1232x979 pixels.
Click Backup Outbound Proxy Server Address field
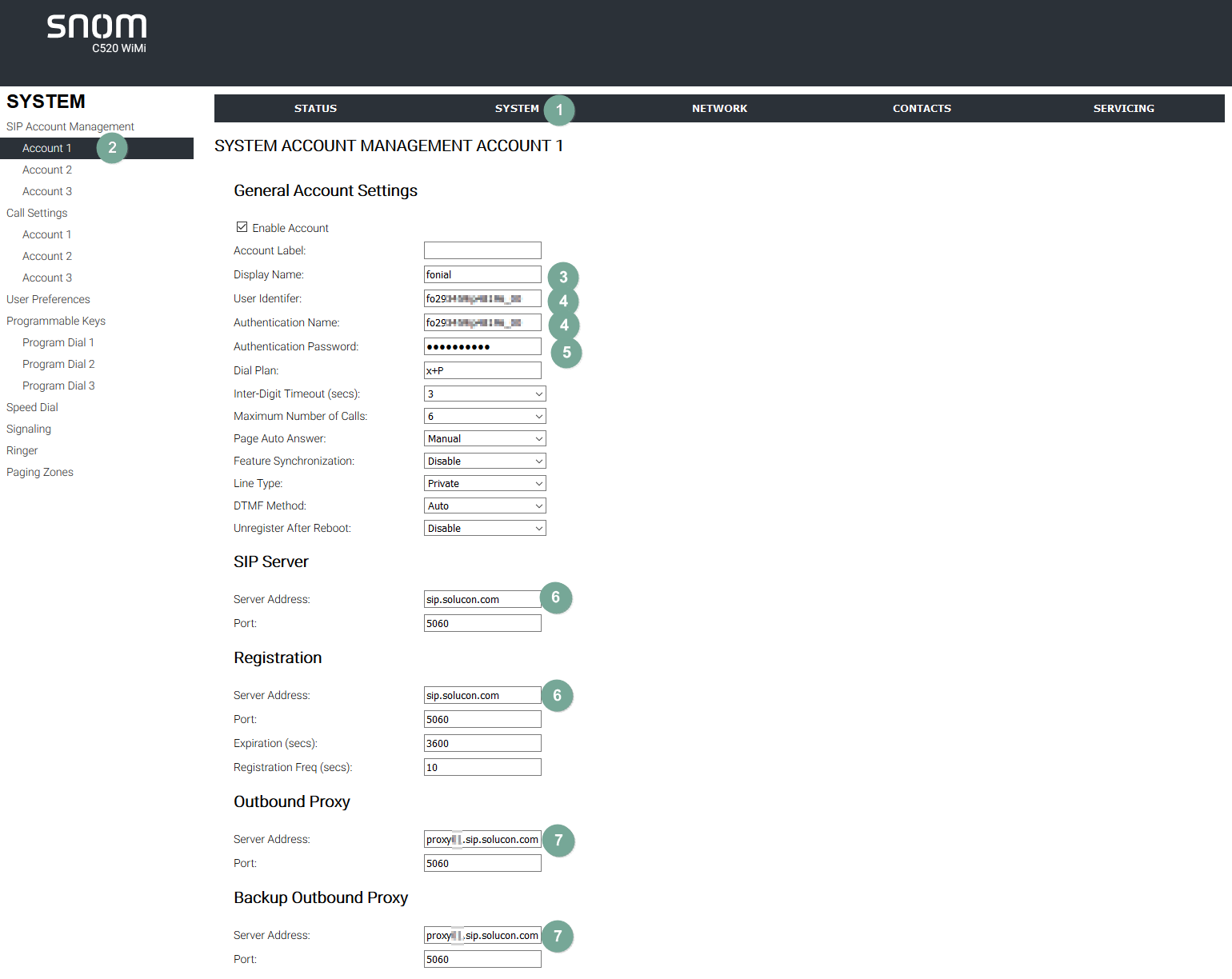tap(482, 935)
